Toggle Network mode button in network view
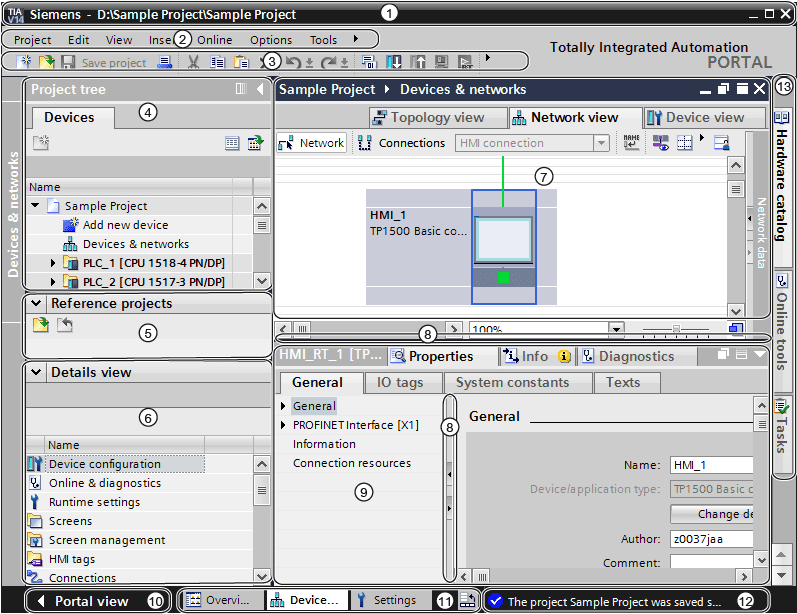The width and height of the screenshot is (797, 614). (311, 143)
